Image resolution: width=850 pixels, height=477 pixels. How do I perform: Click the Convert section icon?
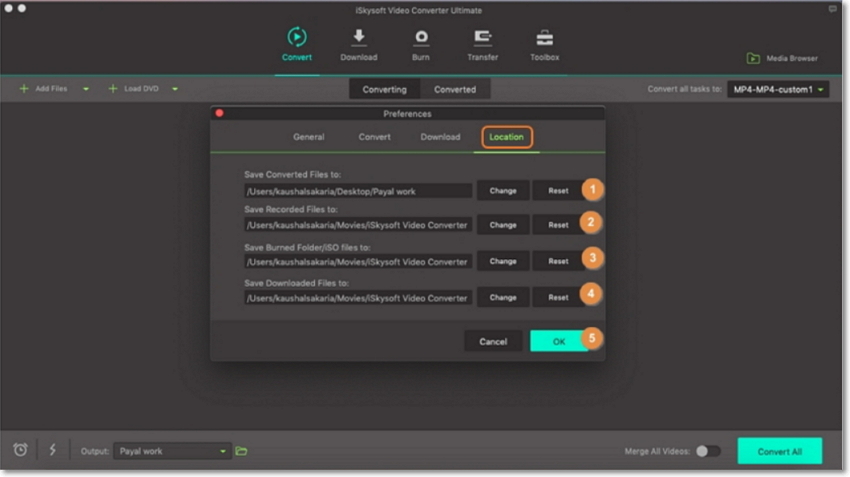coord(297,38)
